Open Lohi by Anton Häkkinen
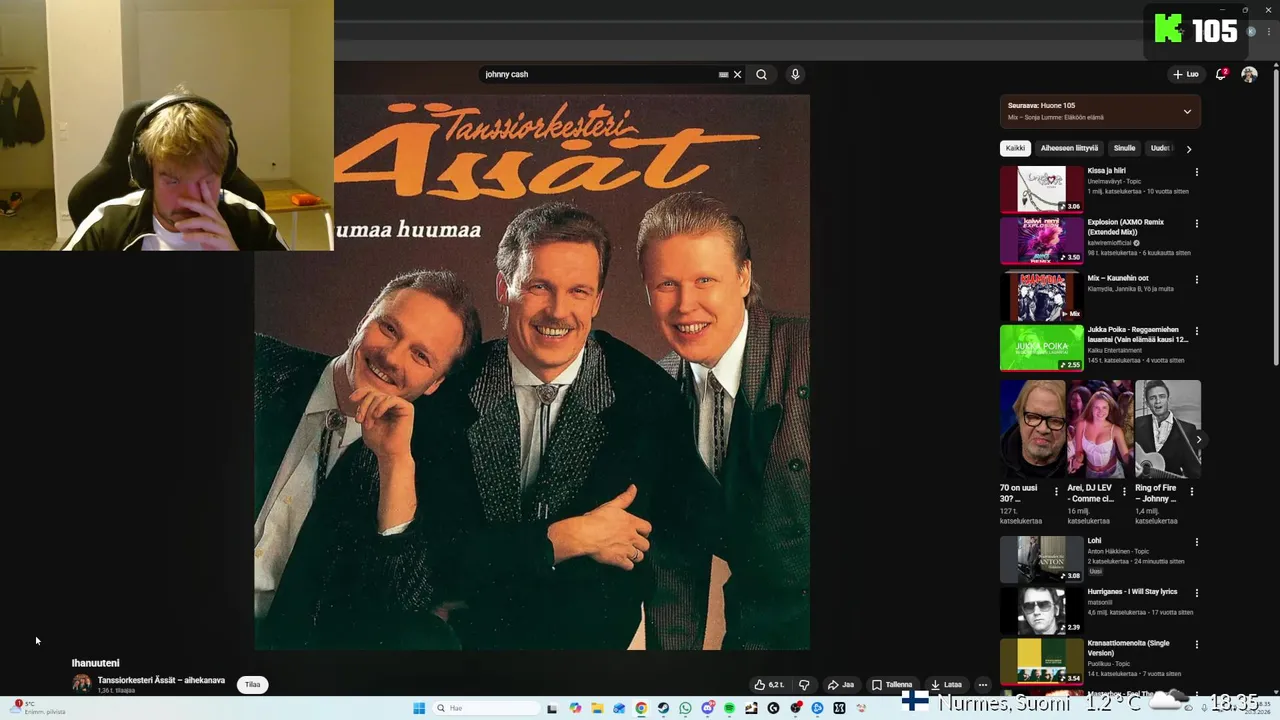Screen dimensions: 1280x720 [x=1094, y=541]
